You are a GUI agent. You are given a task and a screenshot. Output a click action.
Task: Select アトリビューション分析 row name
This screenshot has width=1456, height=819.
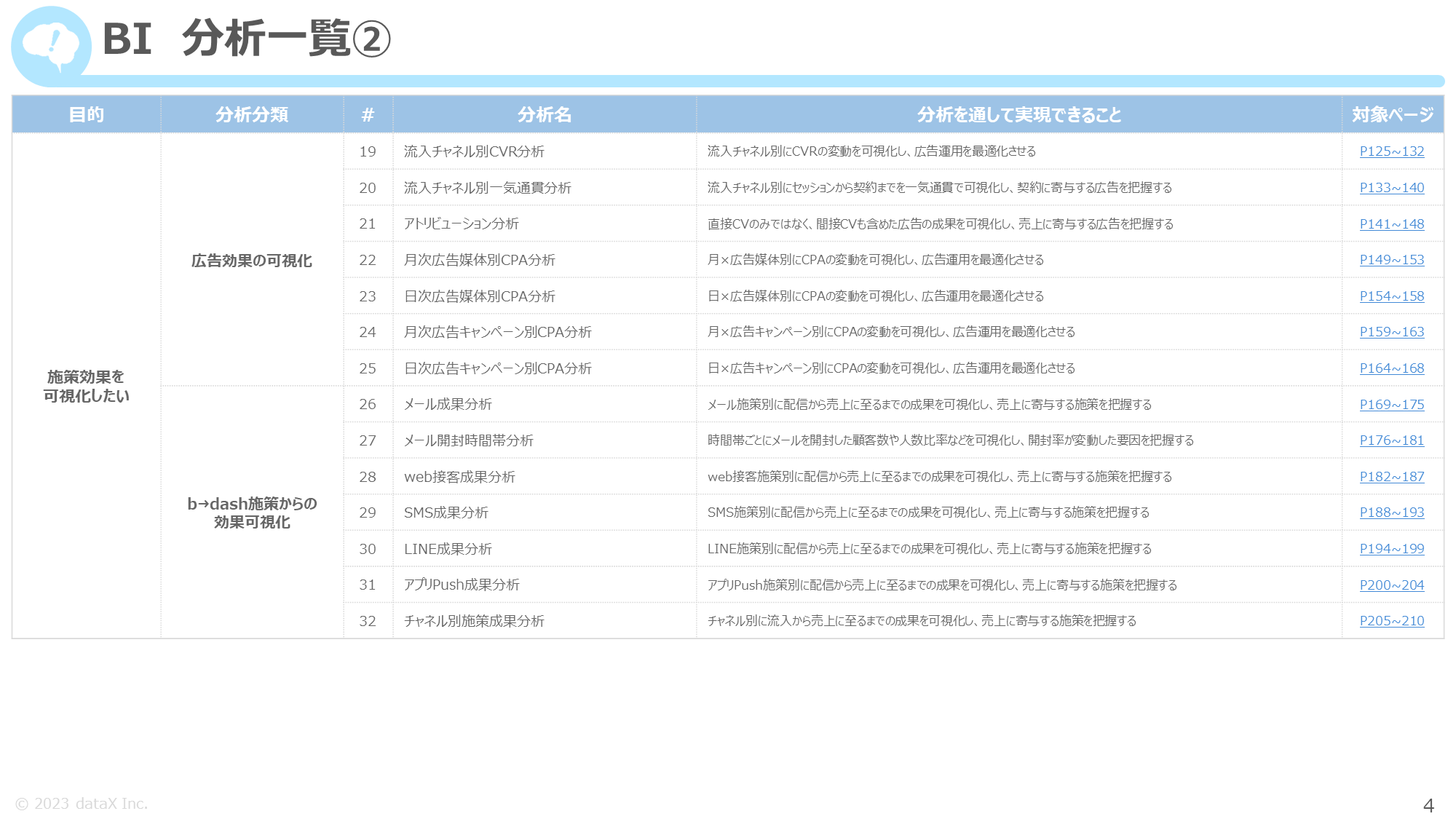pos(462,224)
